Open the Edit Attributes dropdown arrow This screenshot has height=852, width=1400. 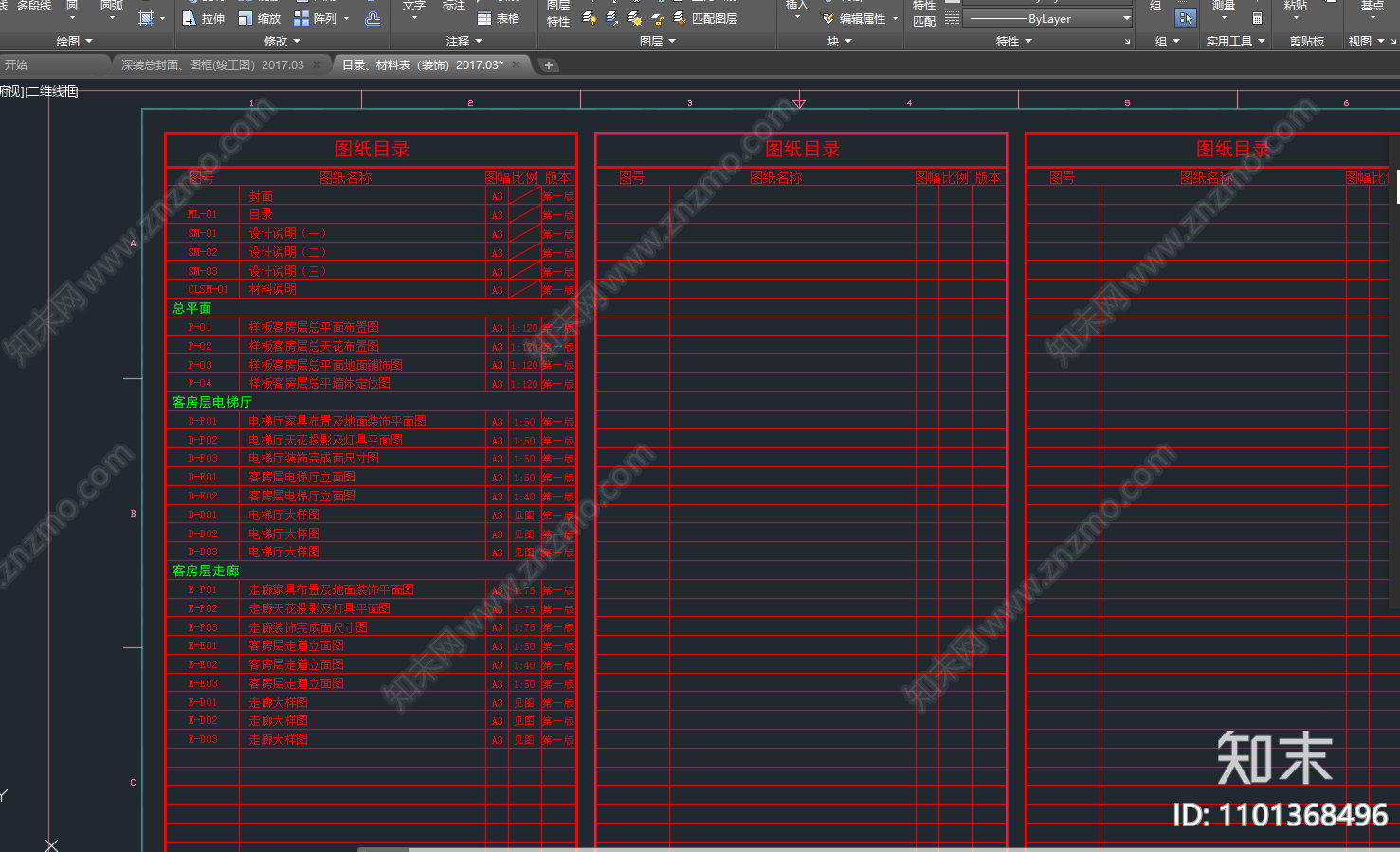pos(895,18)
